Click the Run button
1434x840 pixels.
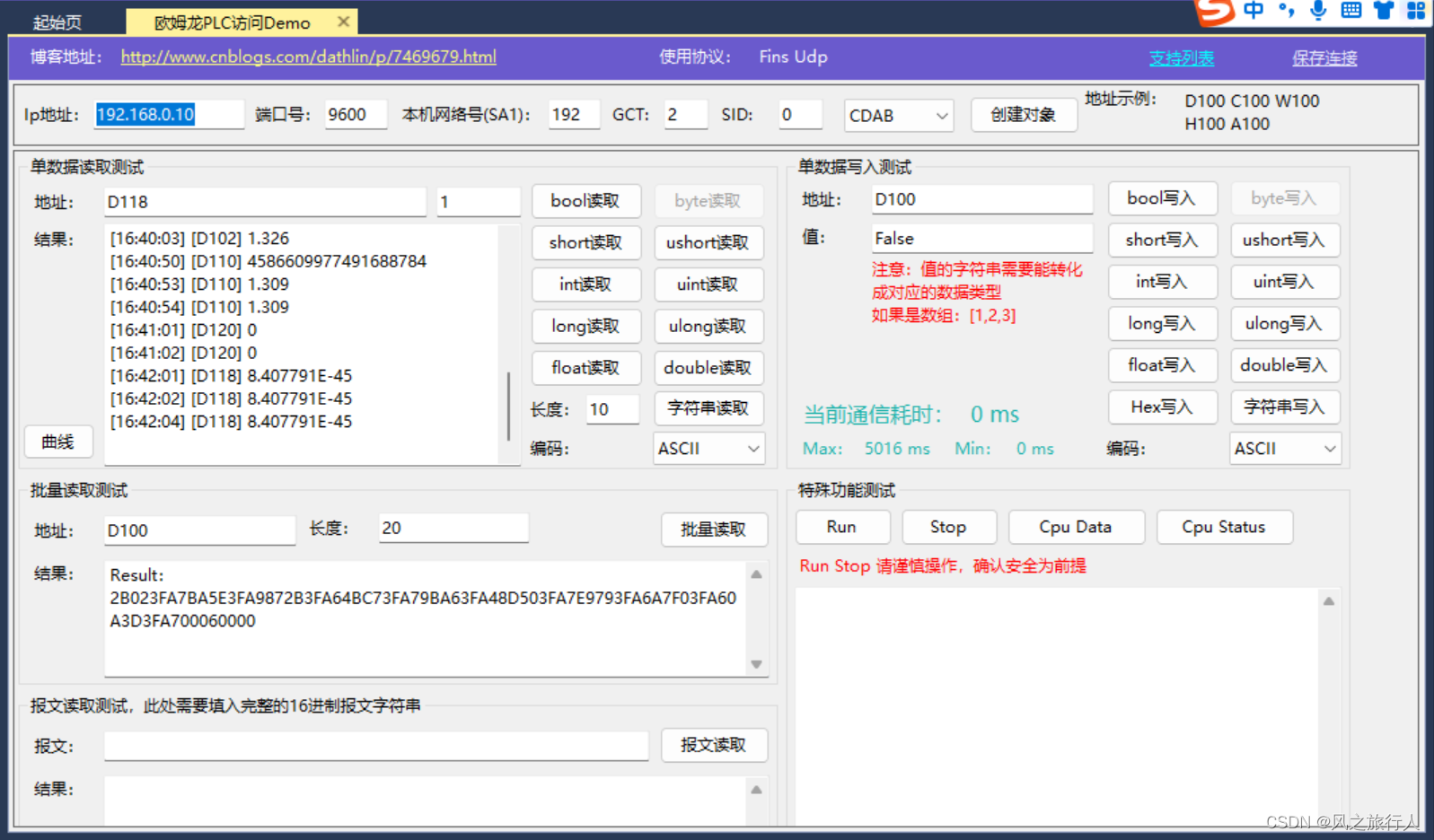pos(842,527)
